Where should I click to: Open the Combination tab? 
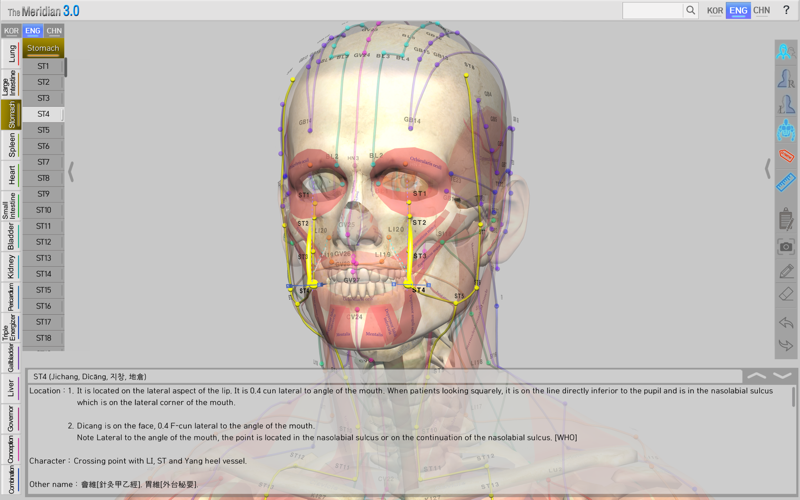(11, 480)
